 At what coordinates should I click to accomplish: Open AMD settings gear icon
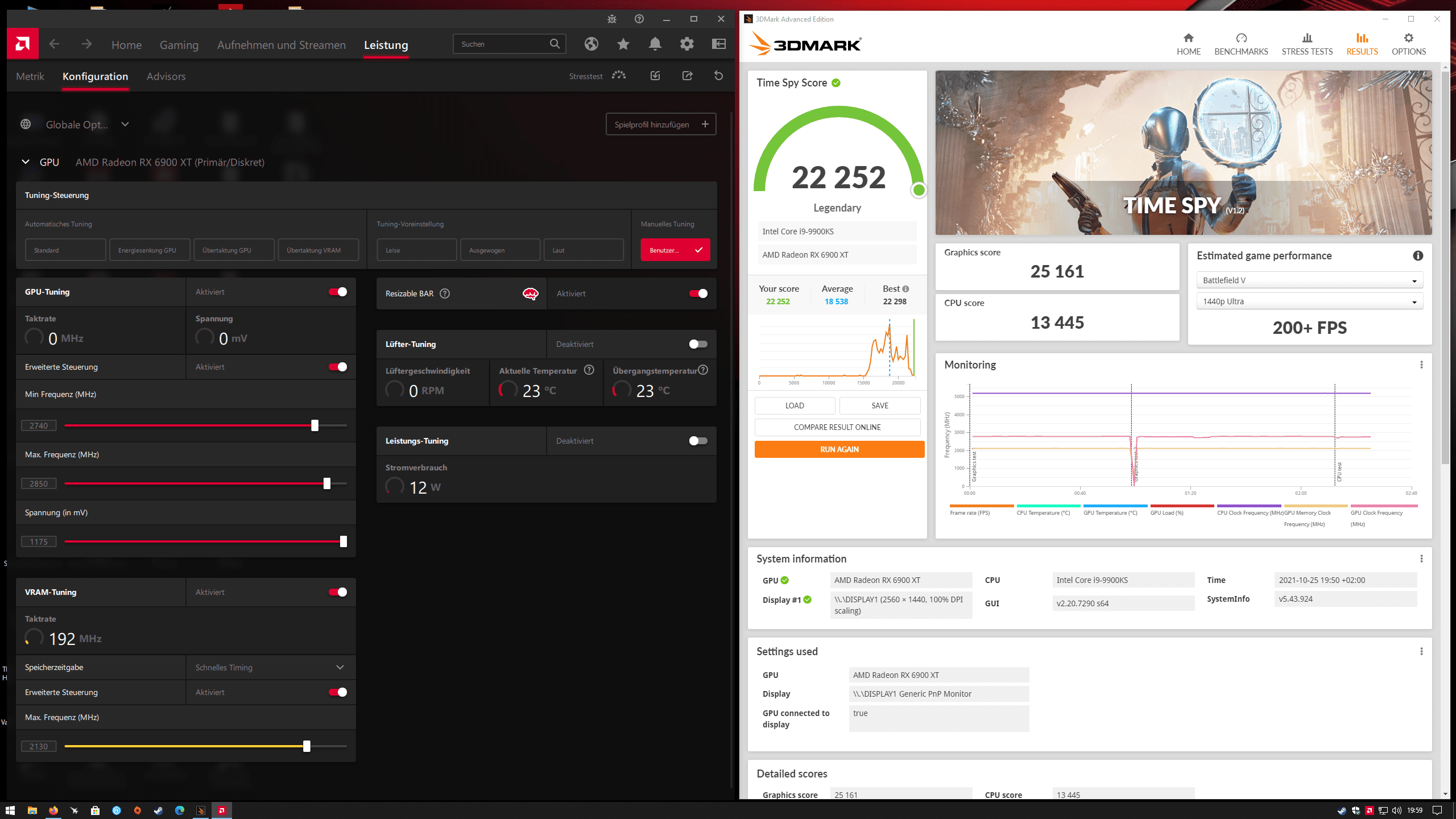687,44
